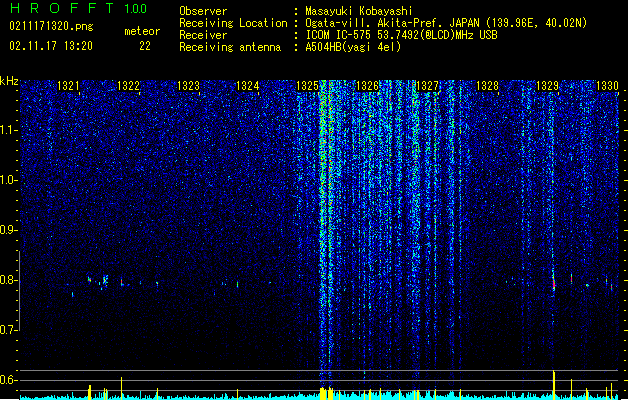This screenshot has height=400, width=629.
Task: Click the date stamp 02.11.17 13:20
Action: [51, 46]
